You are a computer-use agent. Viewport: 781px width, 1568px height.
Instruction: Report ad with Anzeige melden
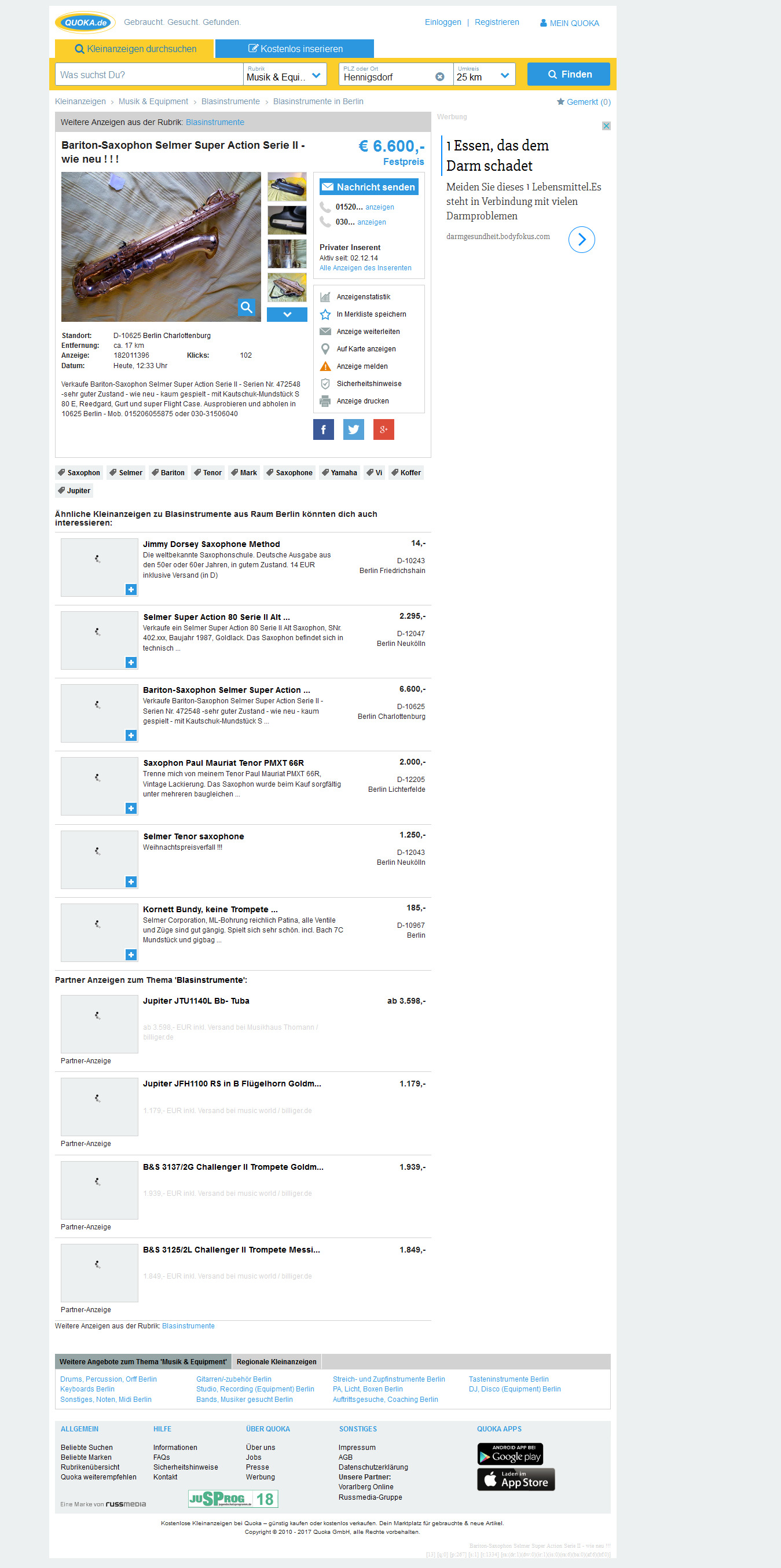(x=354, y=366)
